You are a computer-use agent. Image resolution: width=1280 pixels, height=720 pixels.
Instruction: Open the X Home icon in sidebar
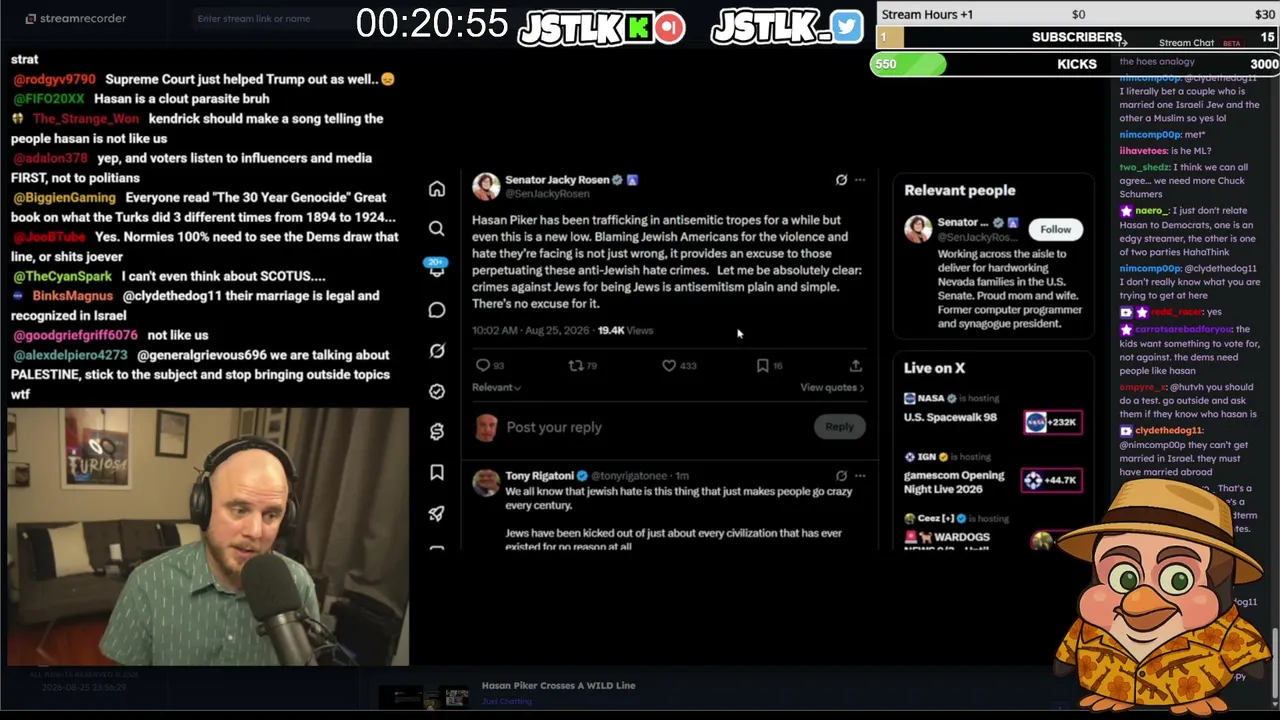pyautogui.click(x=437, y=189)
